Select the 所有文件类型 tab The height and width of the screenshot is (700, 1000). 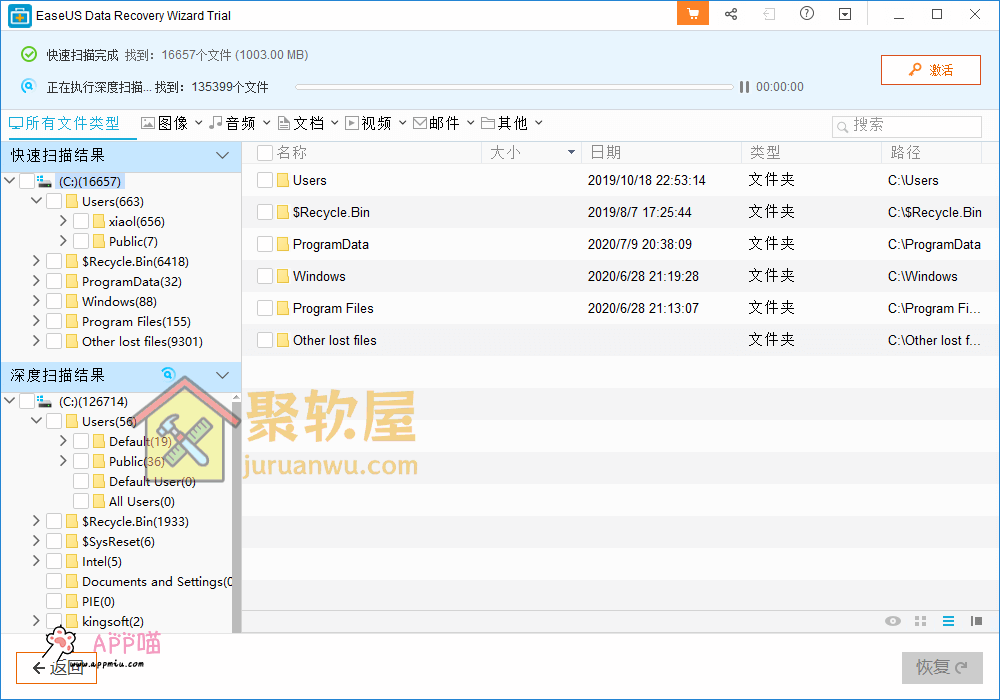pos(65,121)
